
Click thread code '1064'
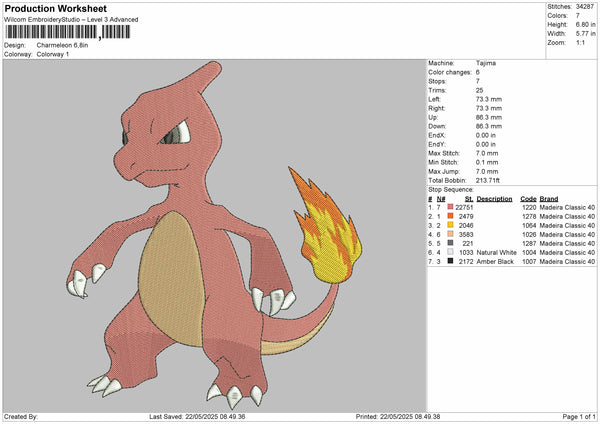coord(529,225)
